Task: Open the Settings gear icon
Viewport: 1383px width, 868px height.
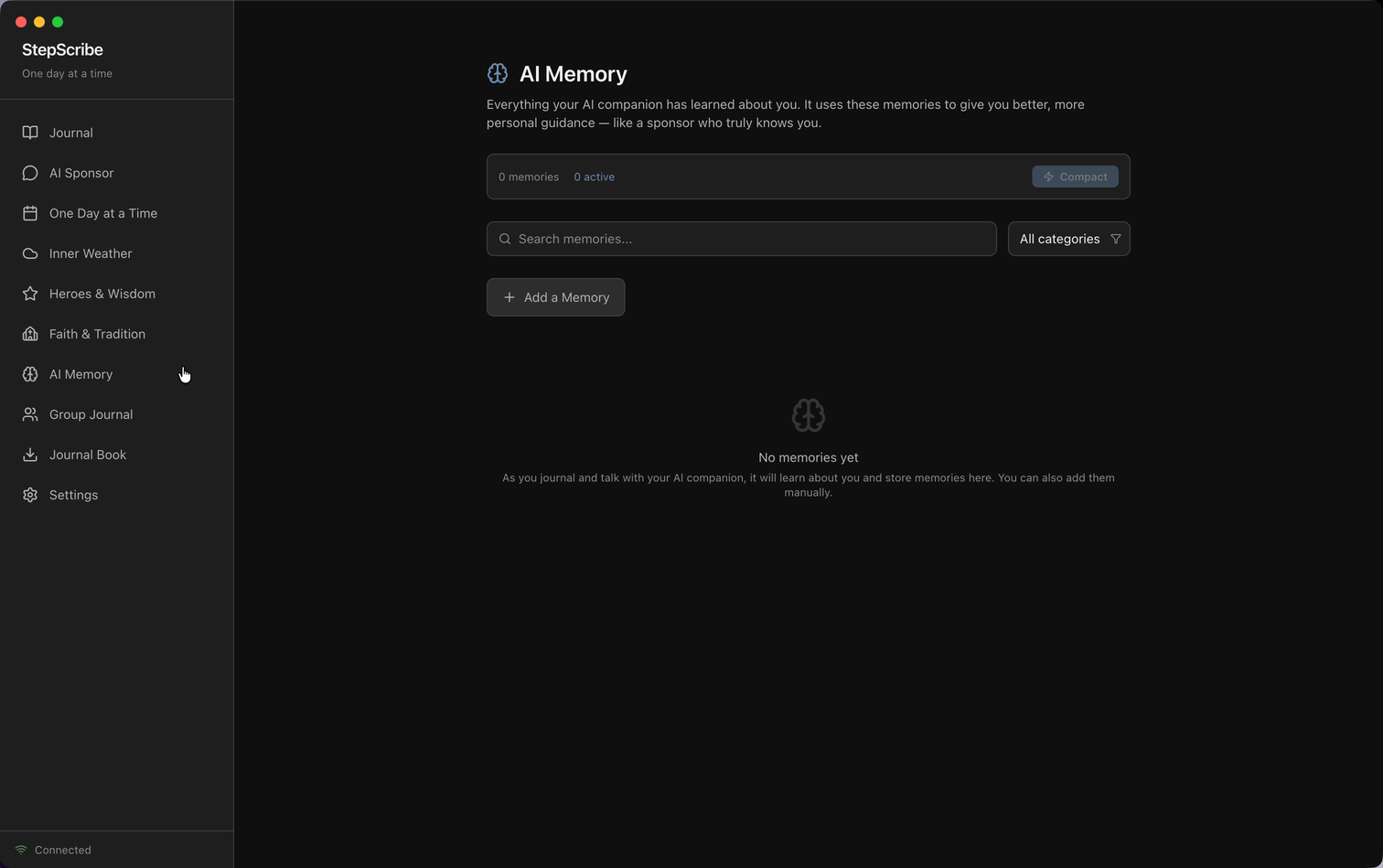Action: (x=30, y=495)
